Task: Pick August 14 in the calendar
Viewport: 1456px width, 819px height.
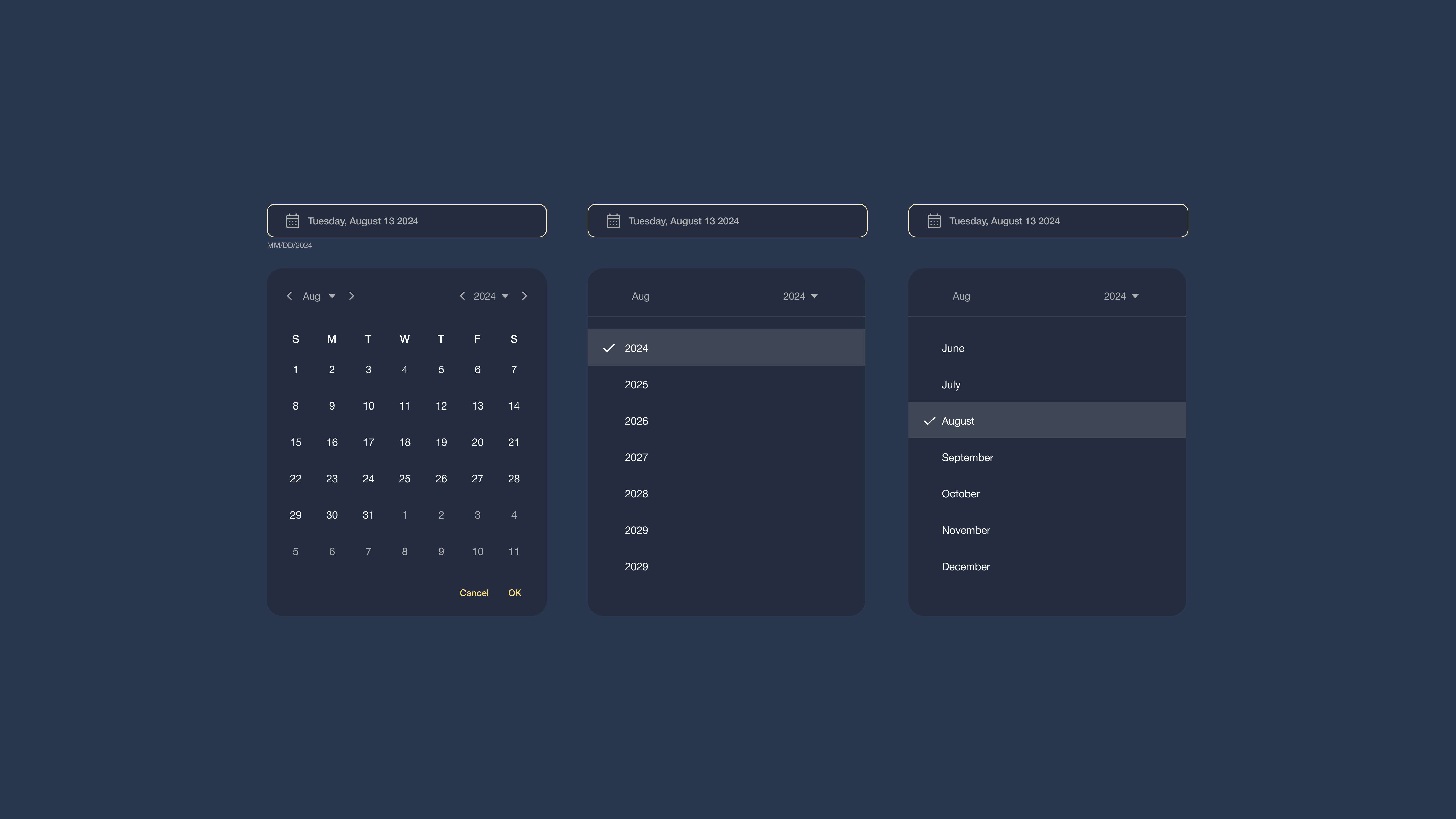Action: (x=514, y=406)
